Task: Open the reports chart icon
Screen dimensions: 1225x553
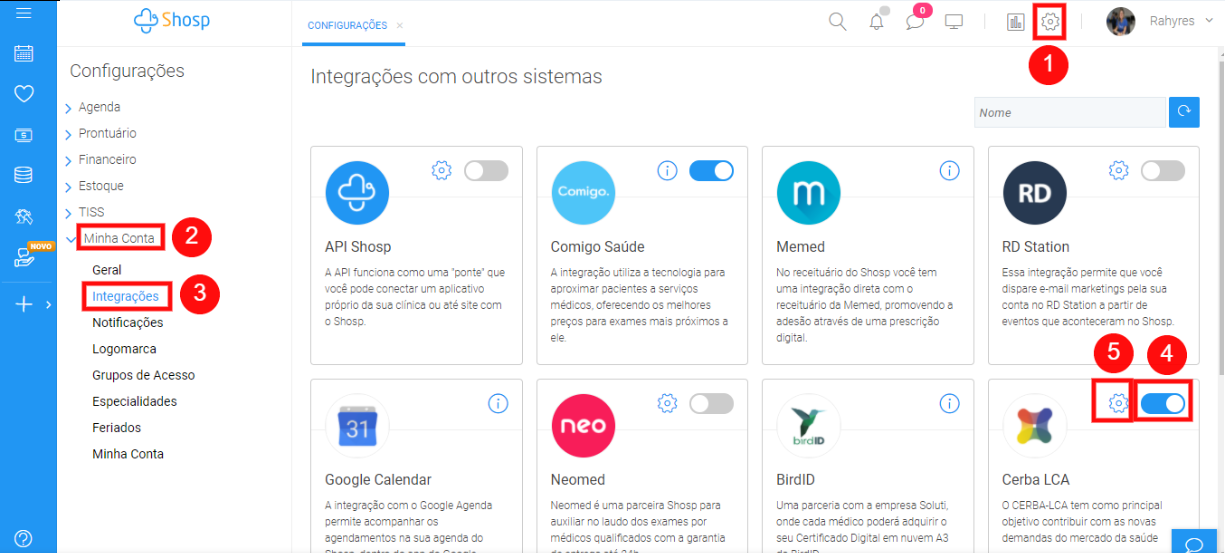Action: tap(1016, 22)
